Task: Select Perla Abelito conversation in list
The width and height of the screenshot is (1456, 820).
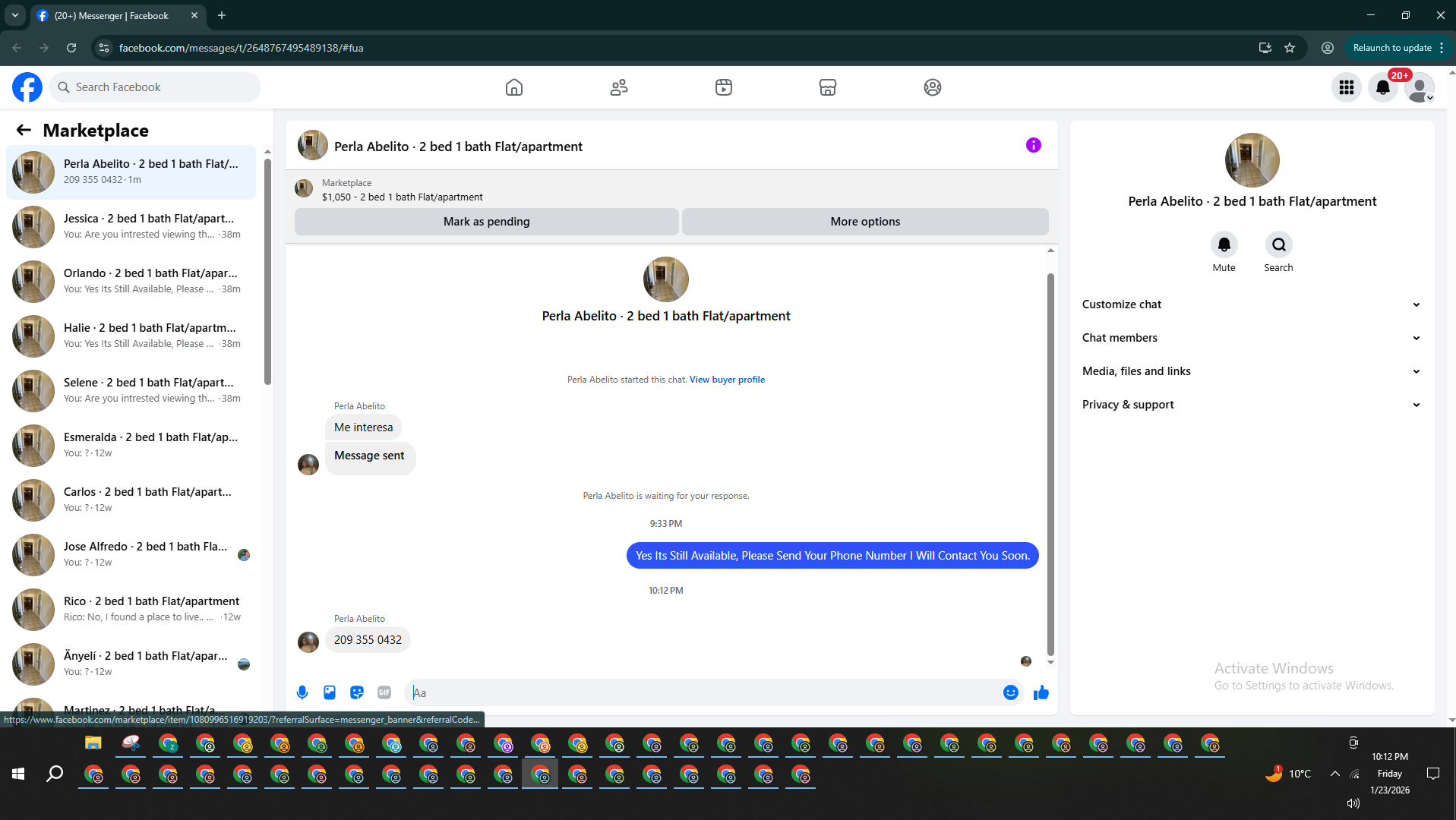Action: coord(131,172)
